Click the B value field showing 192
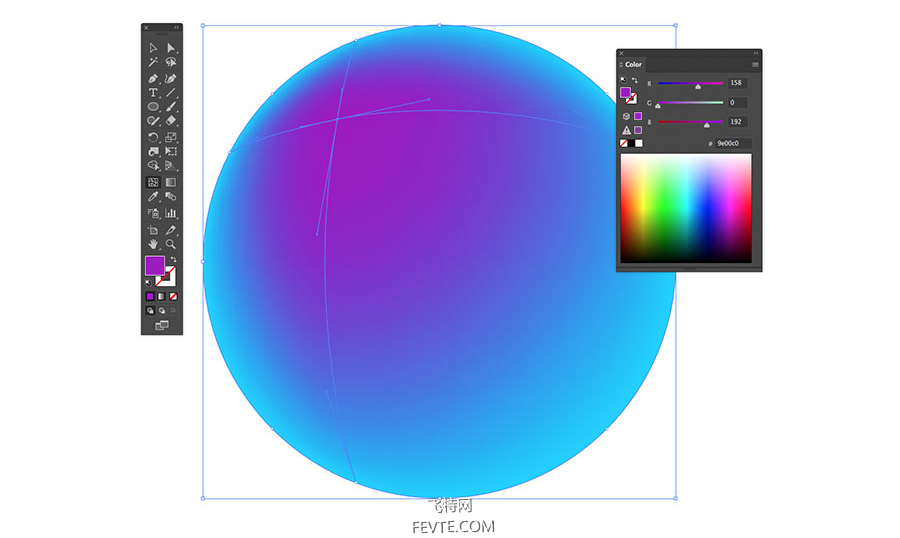Screen dimensions: 900x538 click(x=738, y=122)
